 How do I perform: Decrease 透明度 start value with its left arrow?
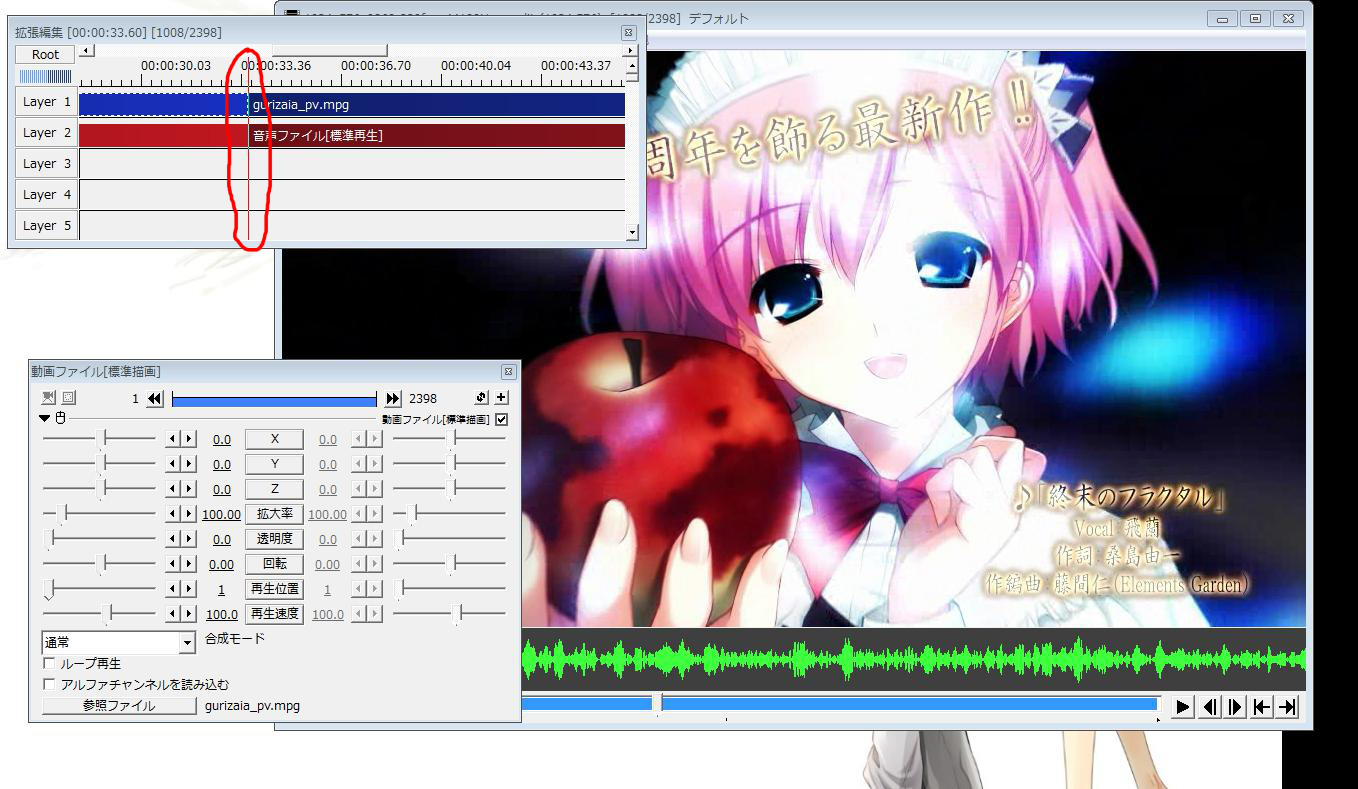click(172, 539)
